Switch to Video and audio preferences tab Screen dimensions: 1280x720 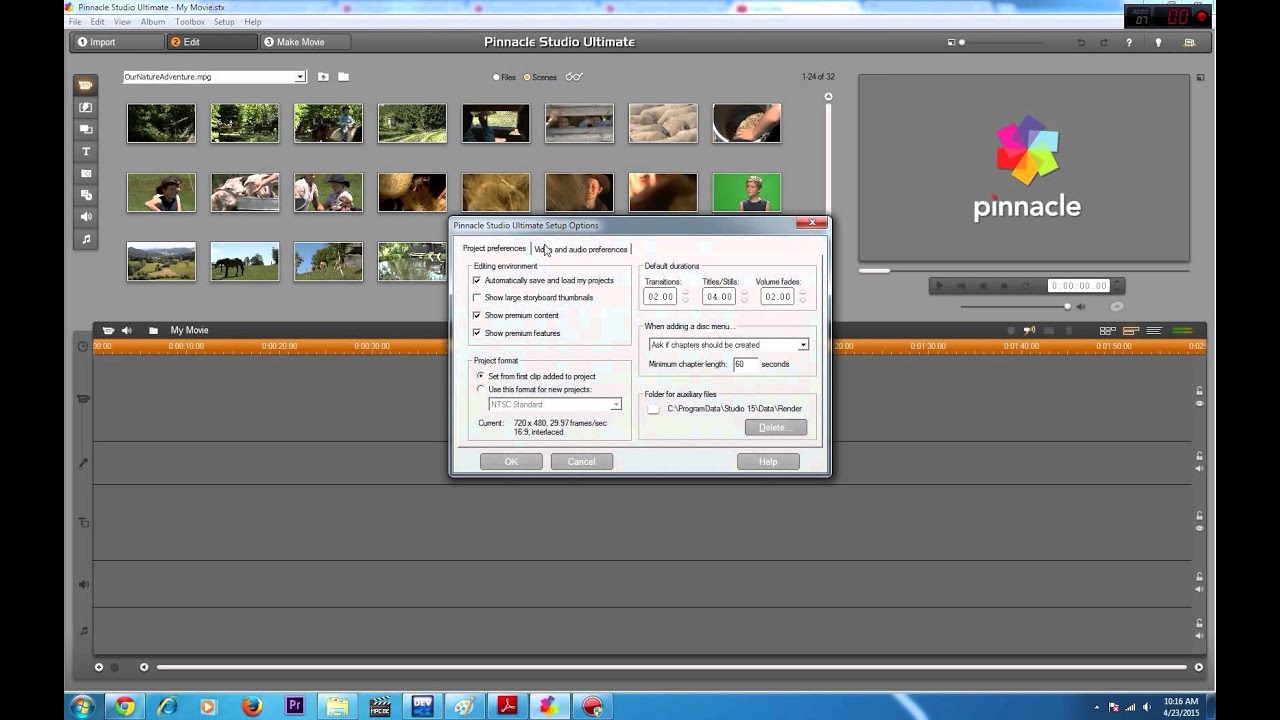pyautogui.click(x=581, y=249)
